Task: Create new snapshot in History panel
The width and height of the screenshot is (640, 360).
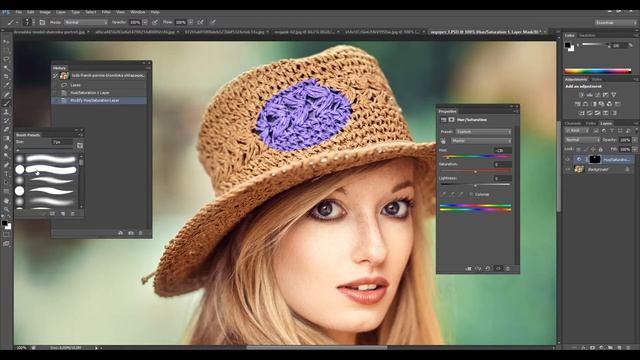Action: pyautogui.click(x=131, y=233)
